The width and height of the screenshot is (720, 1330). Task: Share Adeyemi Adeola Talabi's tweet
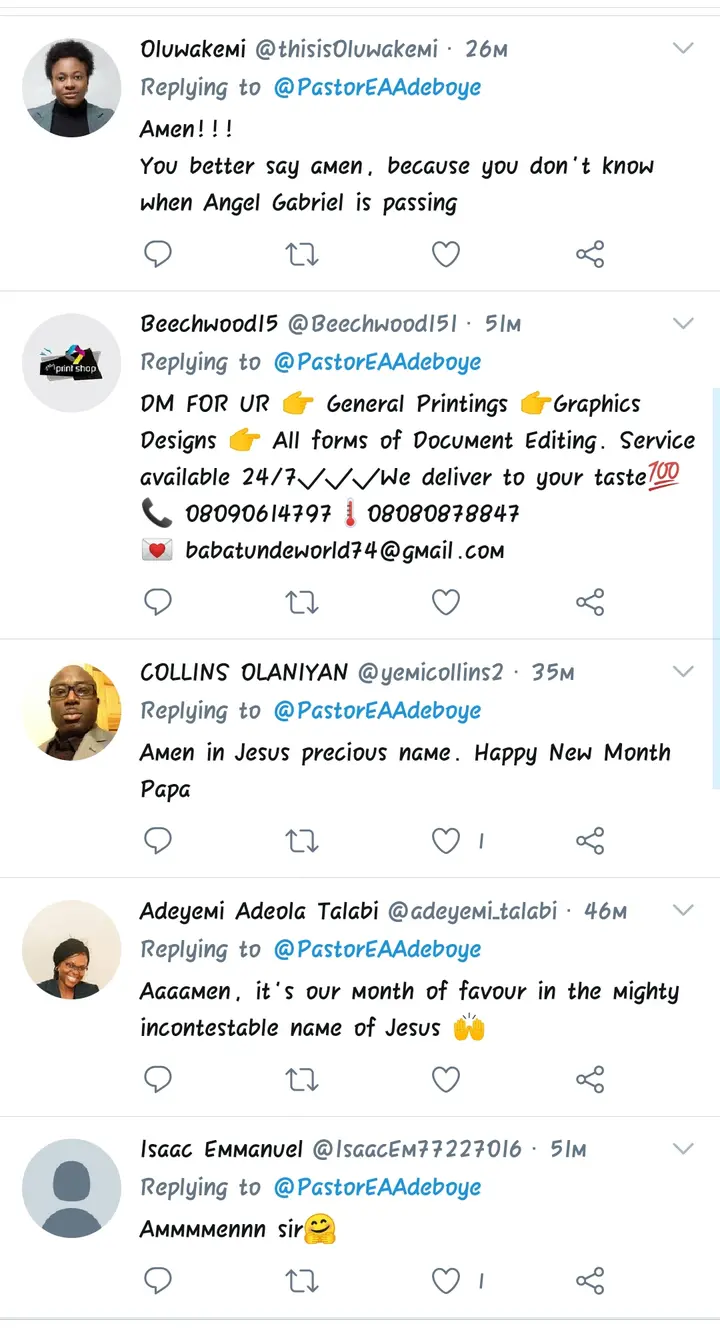[x=590, y=1080]
